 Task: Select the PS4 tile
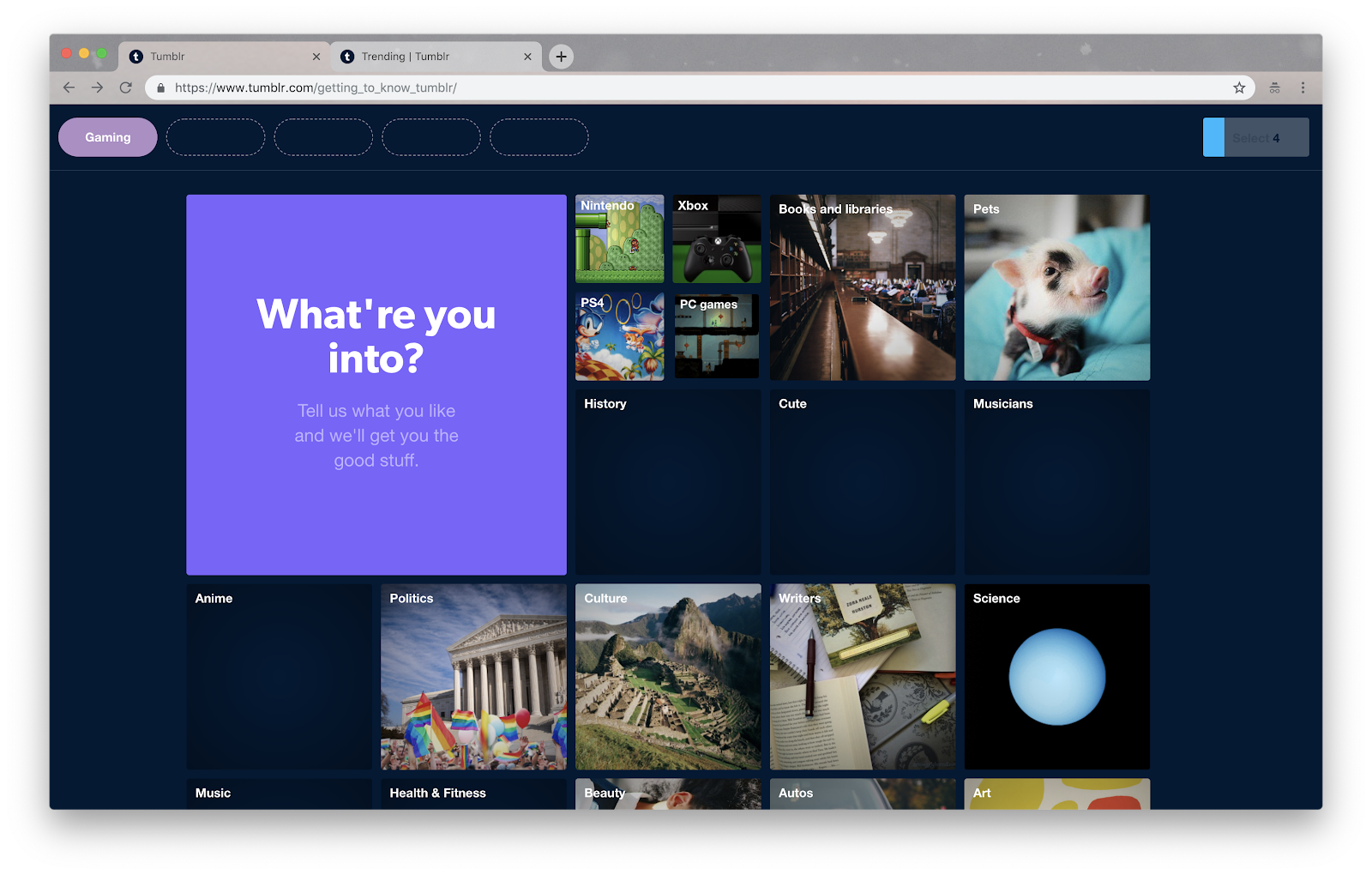tap(619, 336)
